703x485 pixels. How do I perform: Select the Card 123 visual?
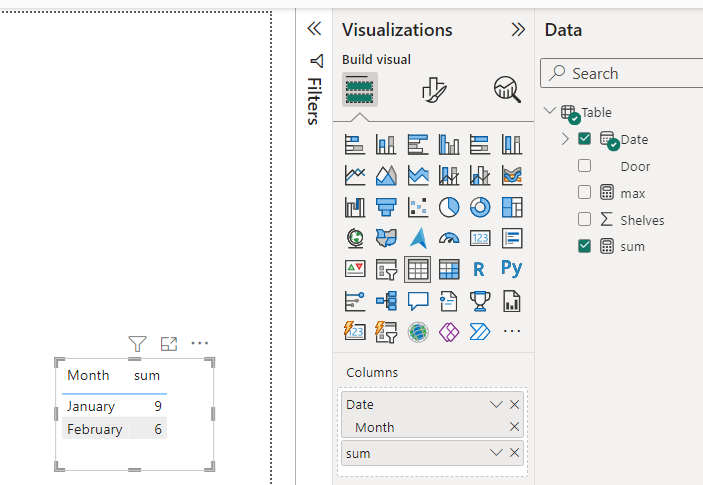click(x=480, y=238)
